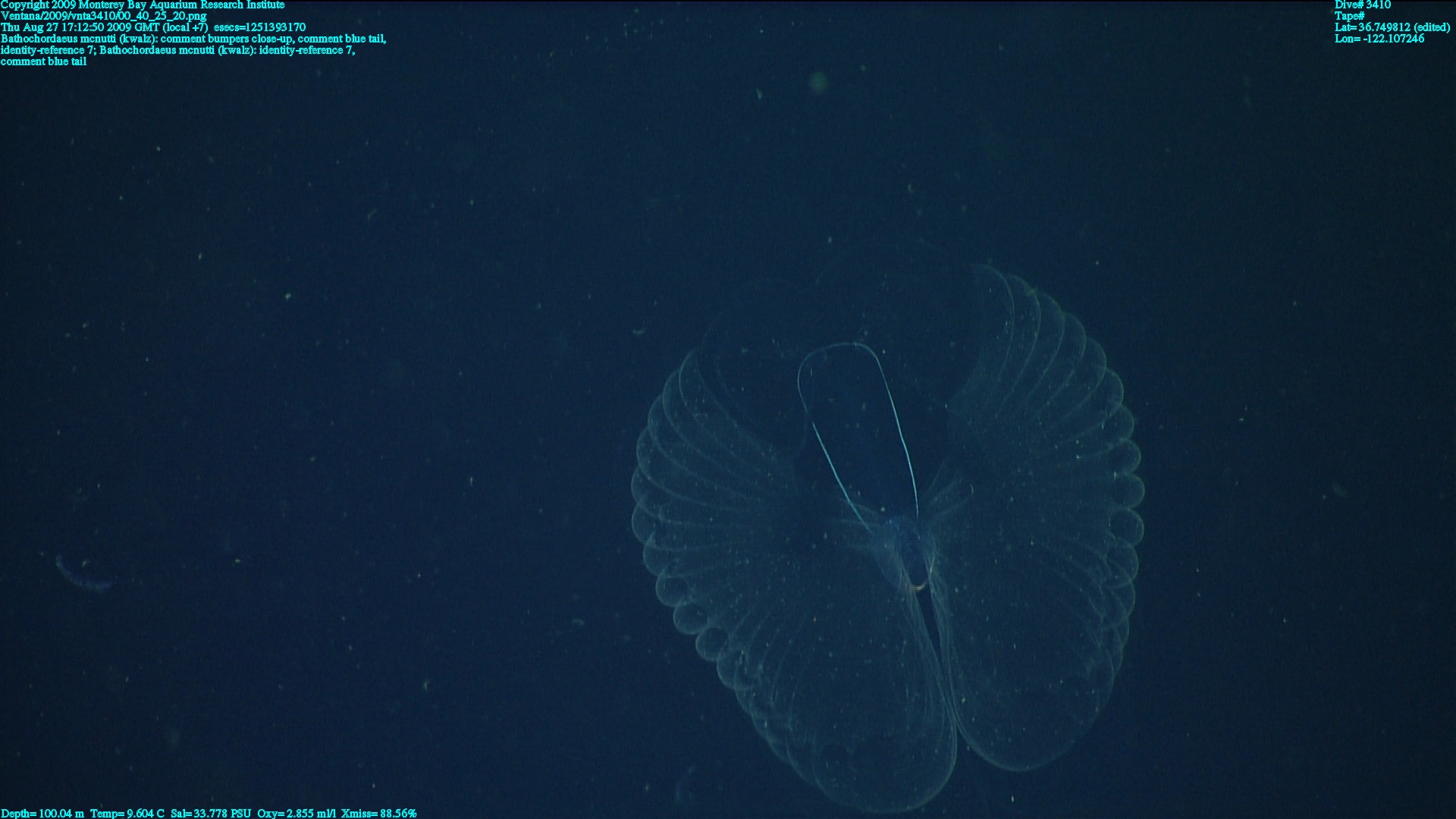
Task: Click the Ventana image file path text
Action: (x=103, y=16)
